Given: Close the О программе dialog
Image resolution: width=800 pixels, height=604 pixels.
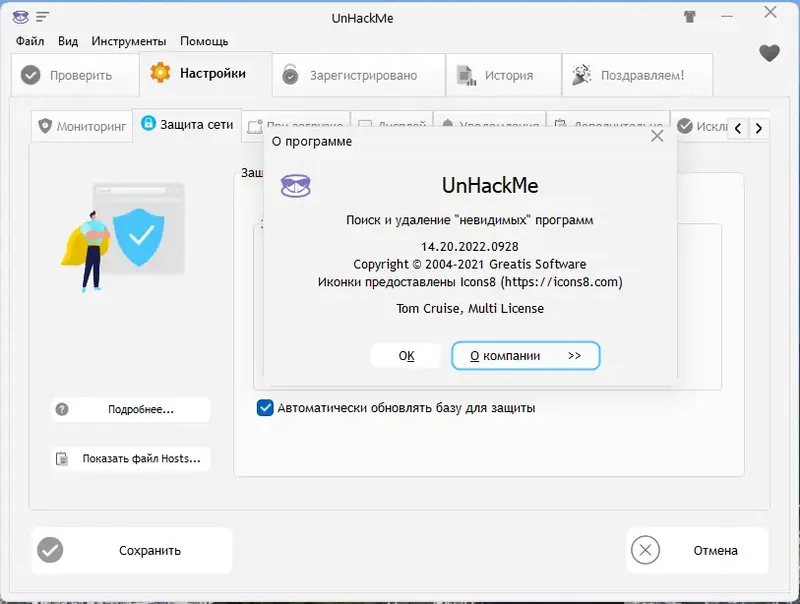Looking at the screenshot, I should coord(657,135).
